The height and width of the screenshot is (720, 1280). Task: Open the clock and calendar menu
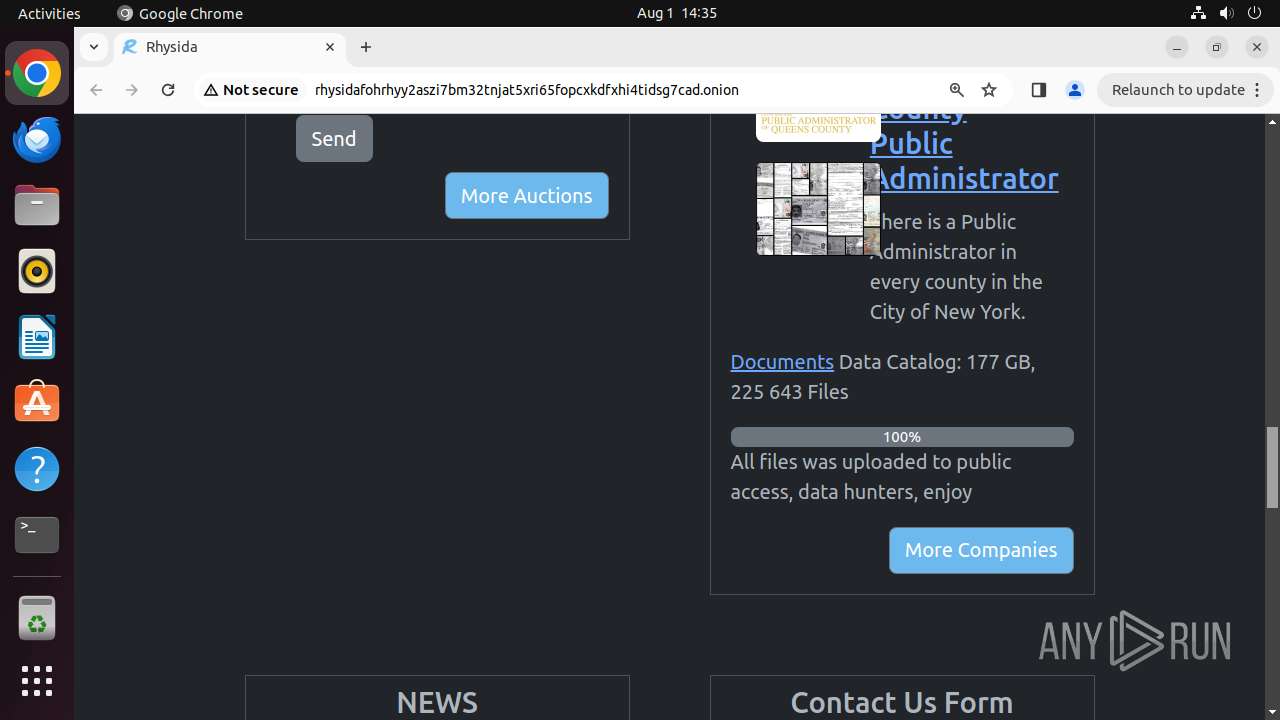point(677,13)
